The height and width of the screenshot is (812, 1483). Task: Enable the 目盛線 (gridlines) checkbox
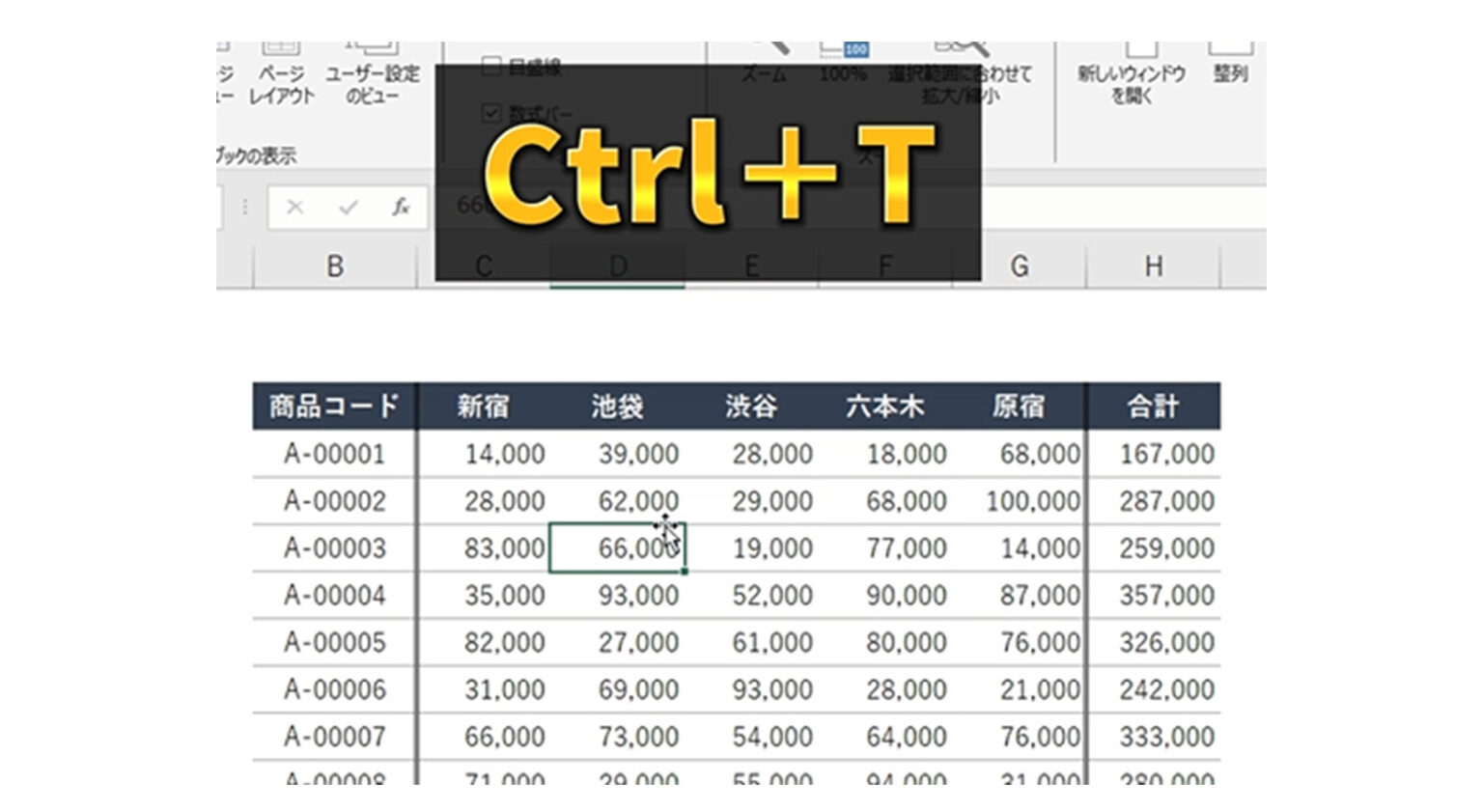491,68
